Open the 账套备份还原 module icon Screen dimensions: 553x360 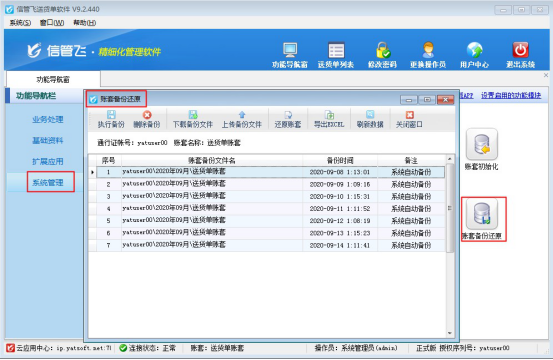coord(482,214)
